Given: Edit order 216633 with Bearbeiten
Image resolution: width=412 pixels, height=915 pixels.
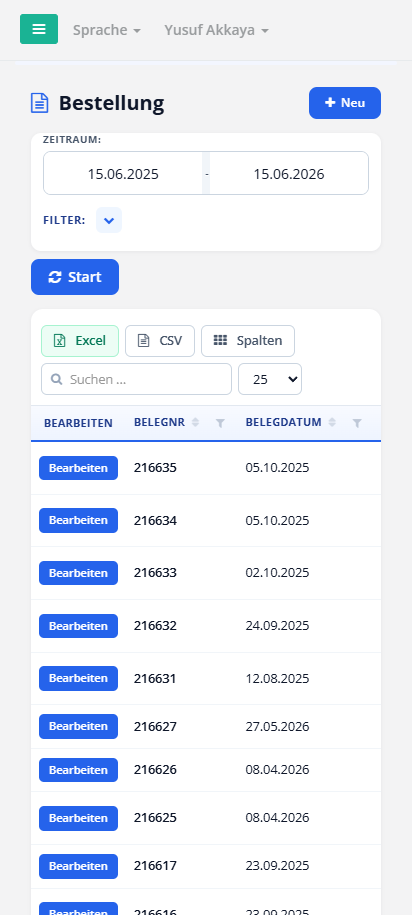Looking at the screenshot, I should pyautogui.click(x=78, y=573).
